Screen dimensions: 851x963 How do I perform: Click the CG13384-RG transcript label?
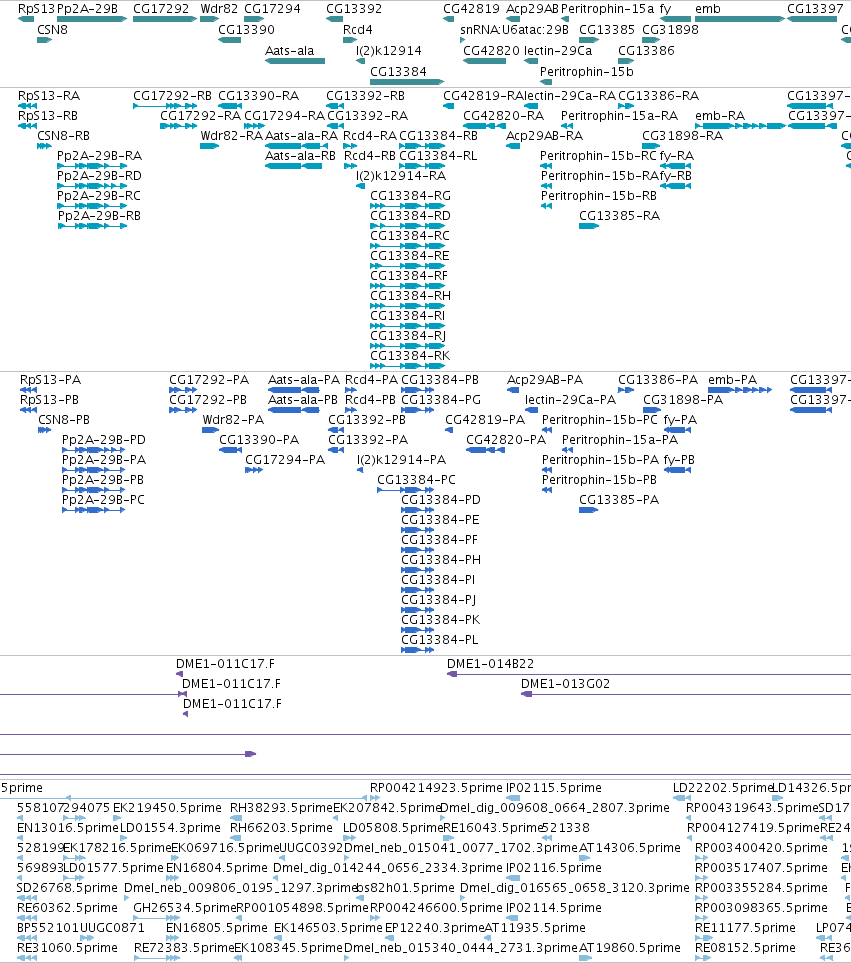[410, 196]
